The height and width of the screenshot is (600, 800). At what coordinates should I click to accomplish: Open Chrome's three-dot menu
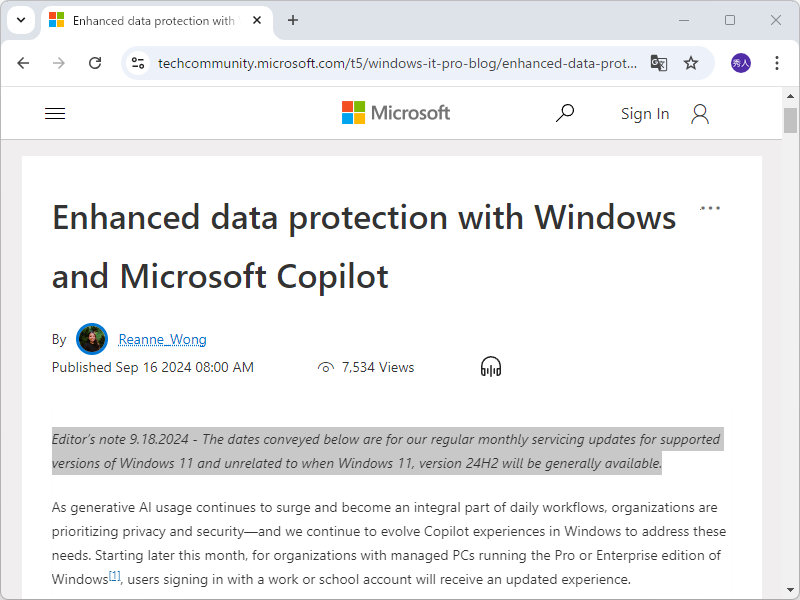point(777,63)
